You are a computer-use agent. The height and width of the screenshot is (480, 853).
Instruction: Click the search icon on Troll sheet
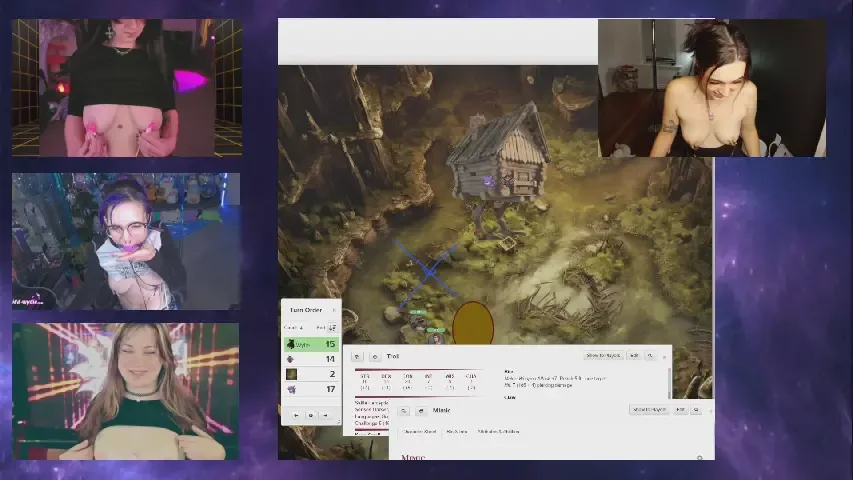coord(650,356)
